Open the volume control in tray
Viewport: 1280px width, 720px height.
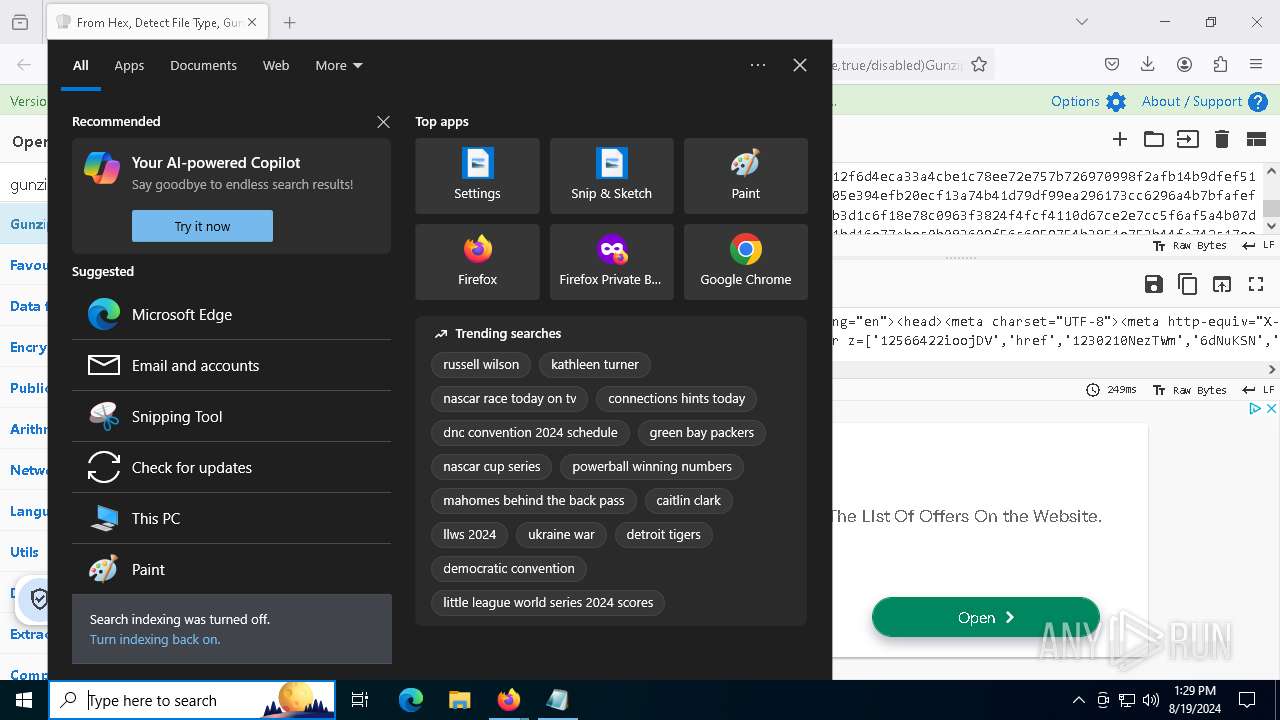(x=1151, y=700)
